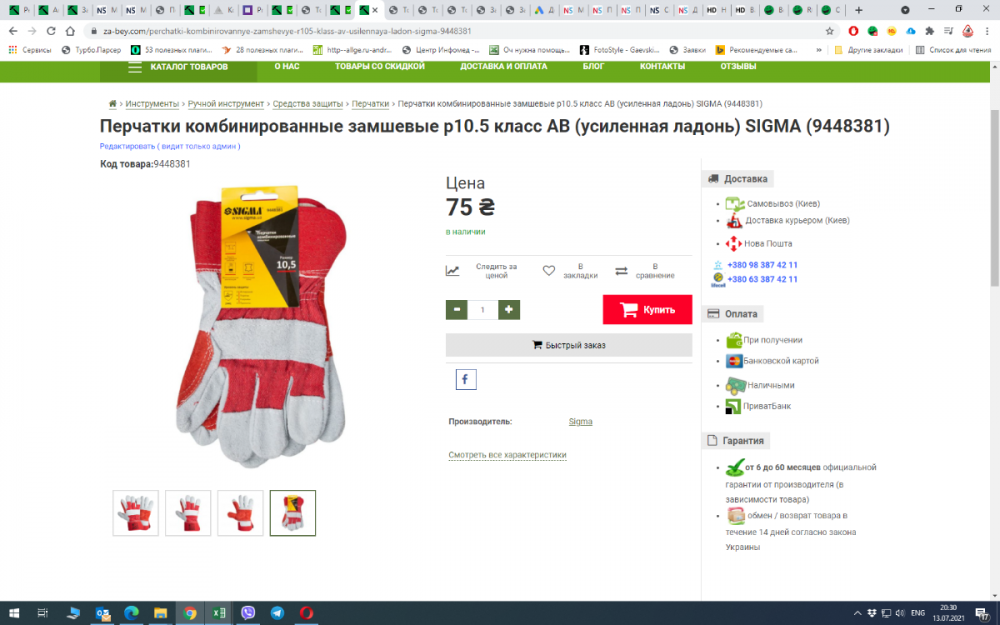Decrease quantity with the minus button
Screen dimensions: 1000x625
tap(456, 310)
